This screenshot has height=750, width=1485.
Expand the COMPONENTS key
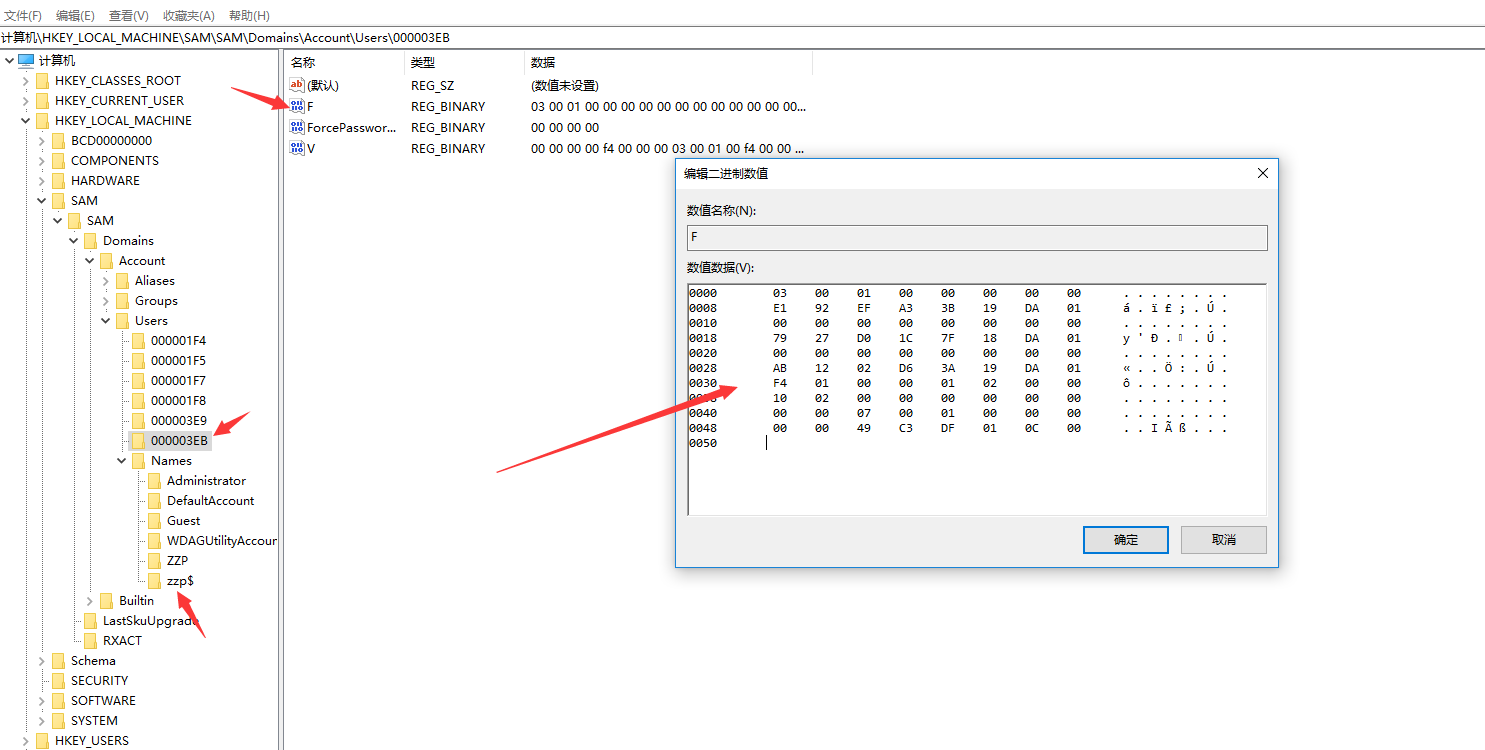click(x=42, y=160)
